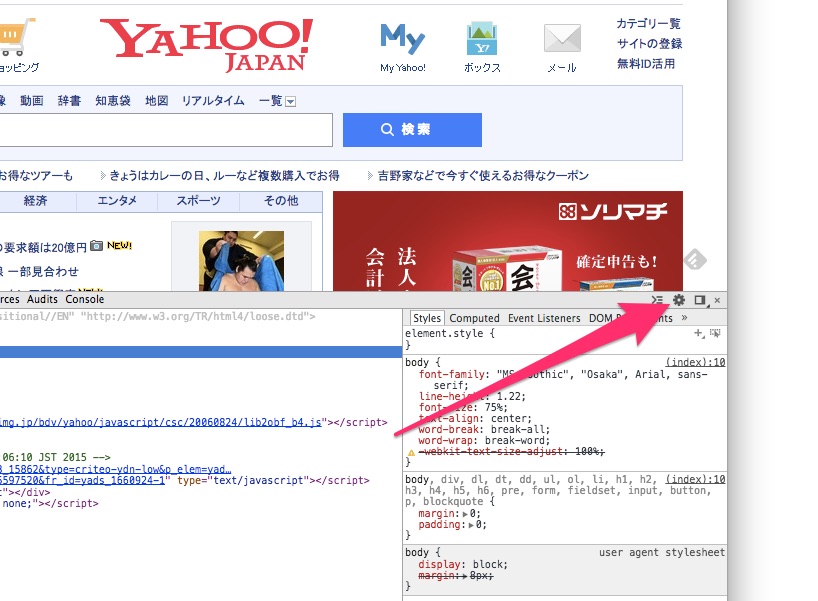
Task: Switch to the Computed tab
Action: pyautogui.click(x=474, y=318)
